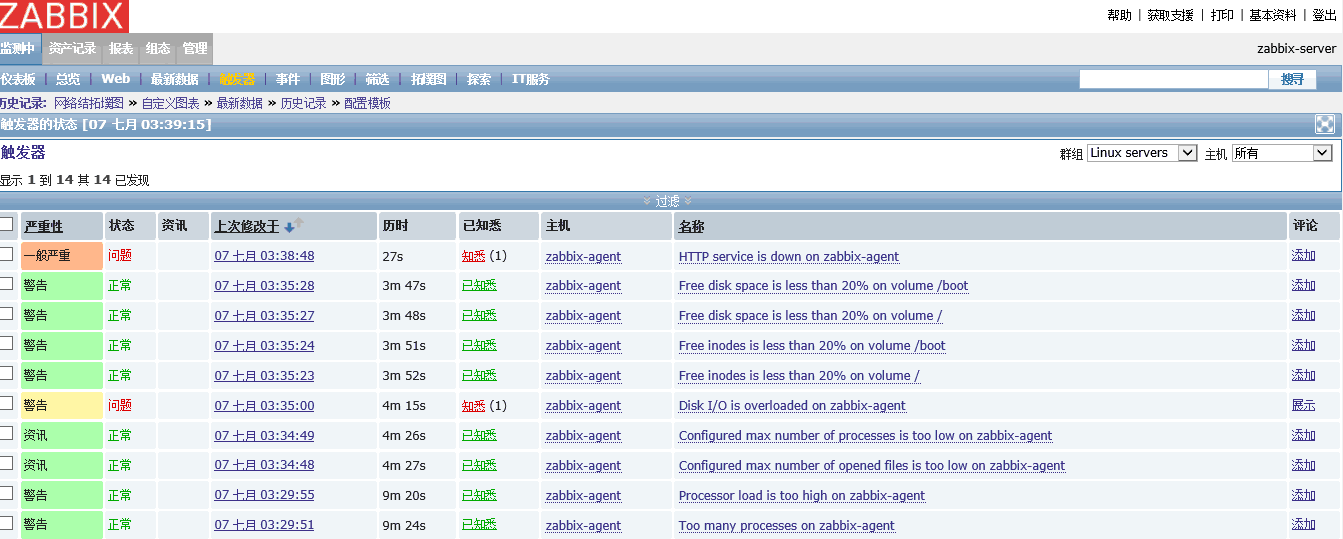
Task: Open the 资产记录 main tab
Action: 72,48
